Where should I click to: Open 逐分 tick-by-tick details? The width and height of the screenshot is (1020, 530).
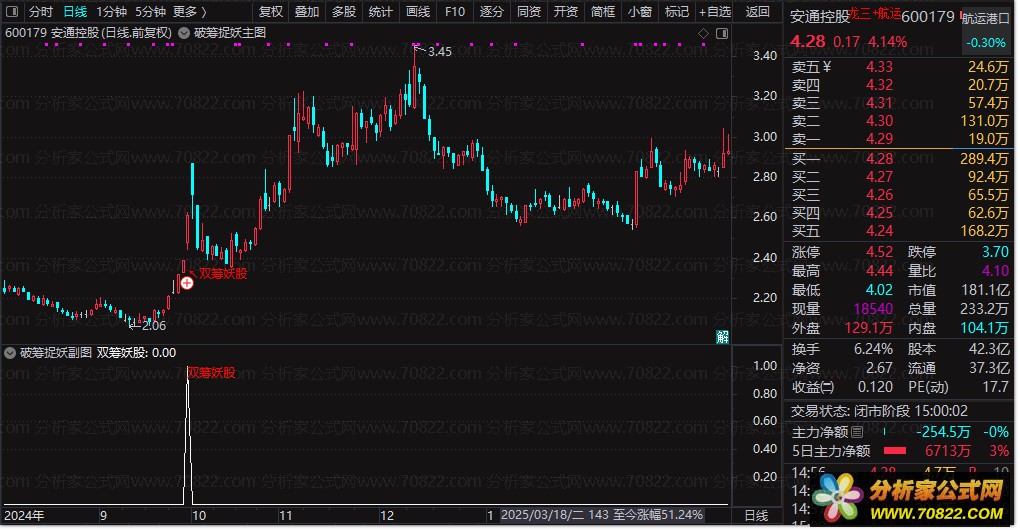[492, 12]
